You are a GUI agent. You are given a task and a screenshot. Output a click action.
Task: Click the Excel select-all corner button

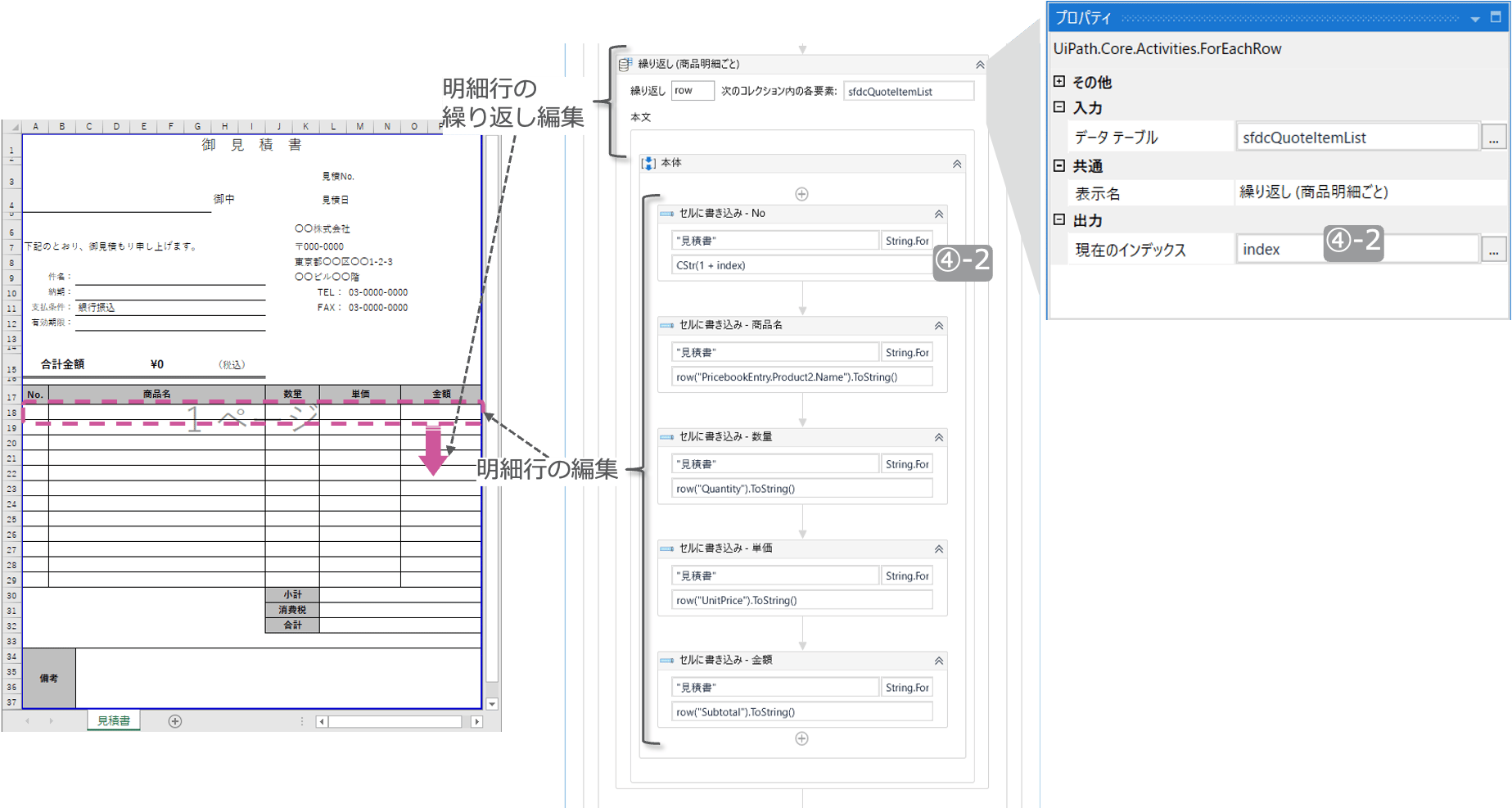(11, 126)
